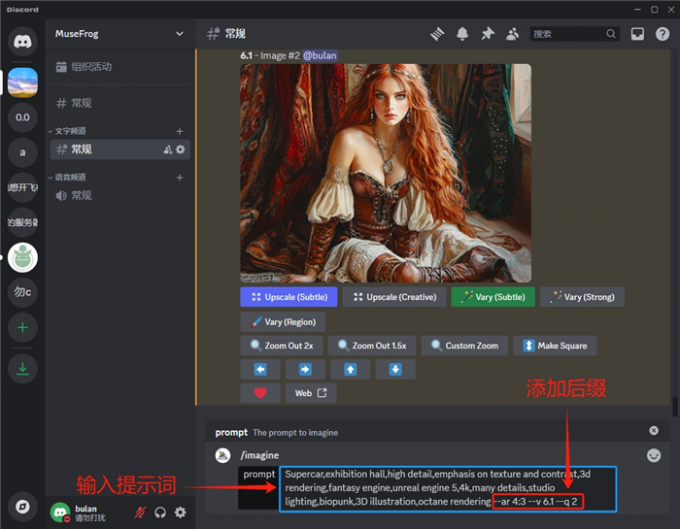
Task: Click Upscale (Creative) button
Action: tap(394, 297)
